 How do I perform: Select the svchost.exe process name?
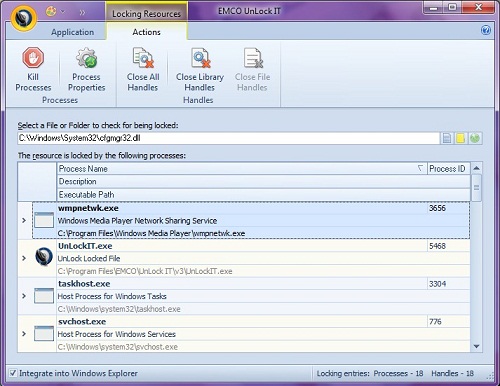point(82,322)
